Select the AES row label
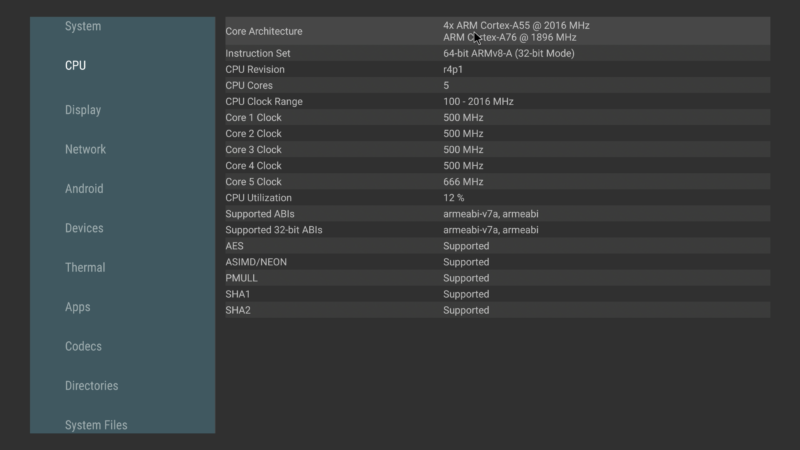800x450 pixels. 234,246
